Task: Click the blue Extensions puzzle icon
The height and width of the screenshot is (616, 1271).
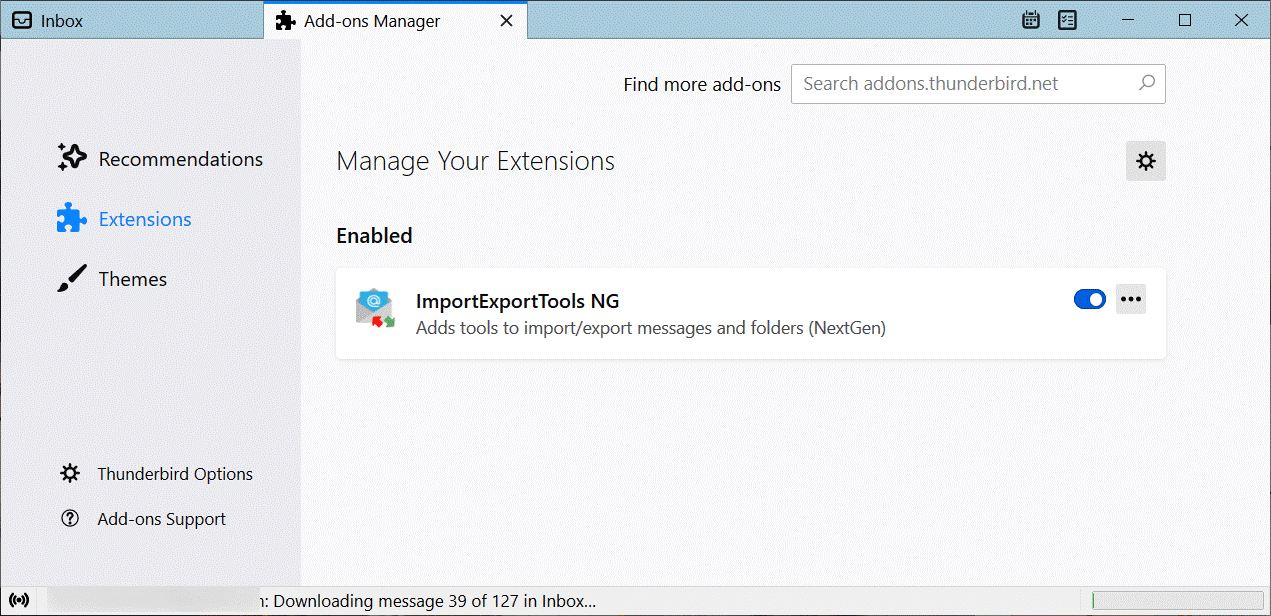Action: pyautogui.click(x=71, y=218)
